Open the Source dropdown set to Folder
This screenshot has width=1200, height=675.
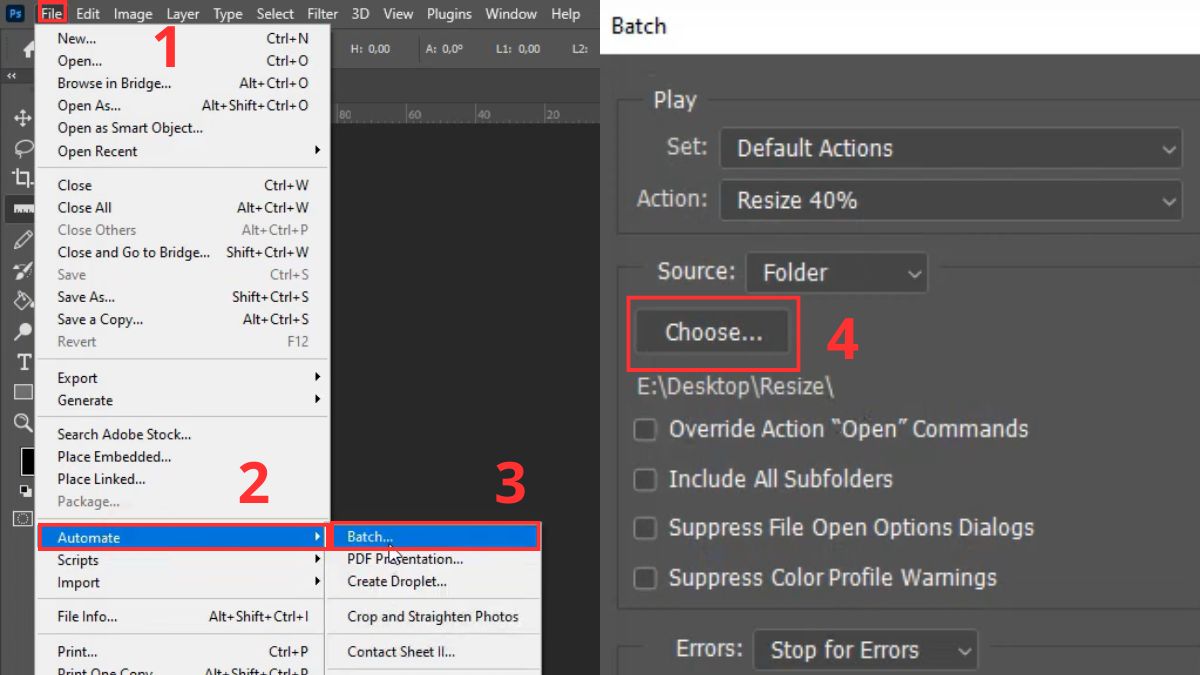(837, 273)
